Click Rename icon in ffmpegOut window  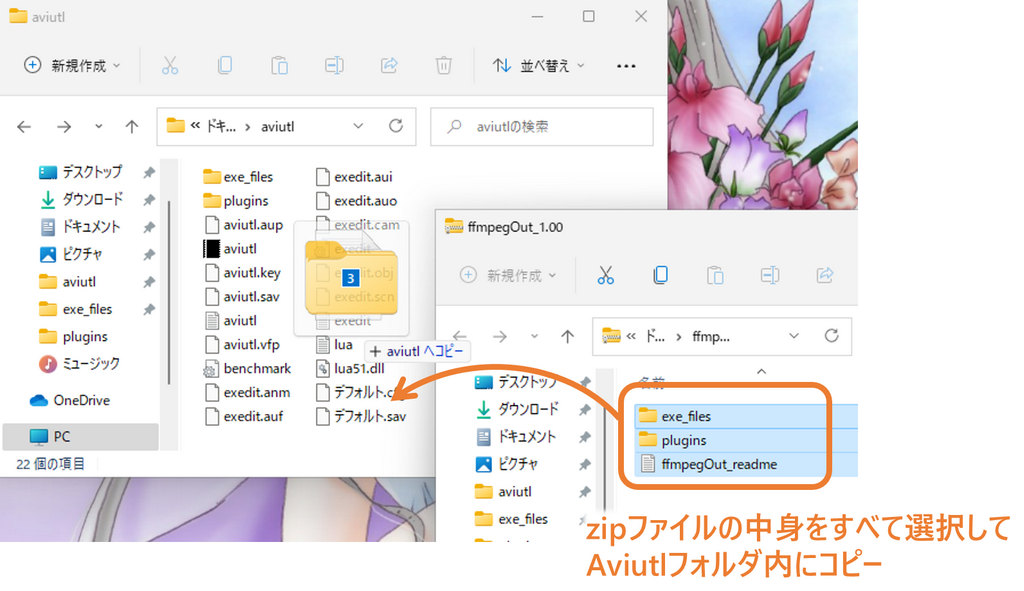770,275
